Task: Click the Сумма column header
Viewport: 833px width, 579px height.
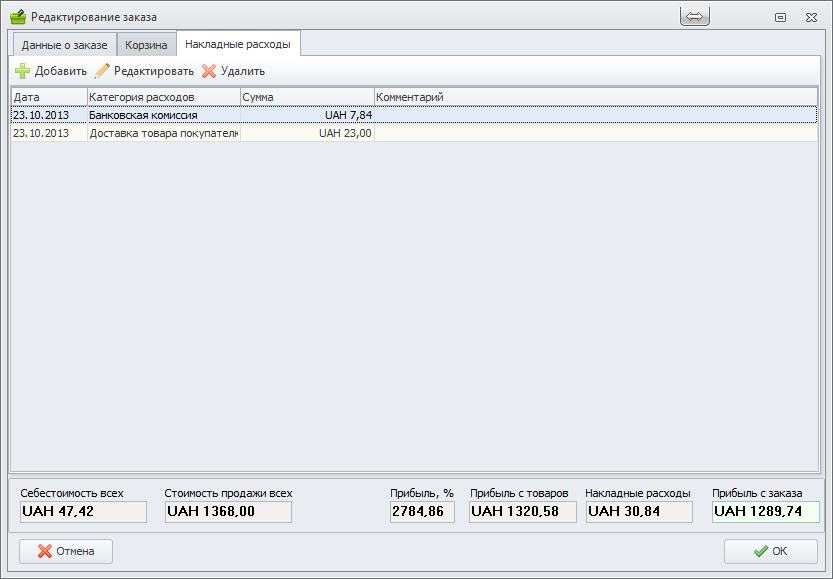Action: coord(306,97)
